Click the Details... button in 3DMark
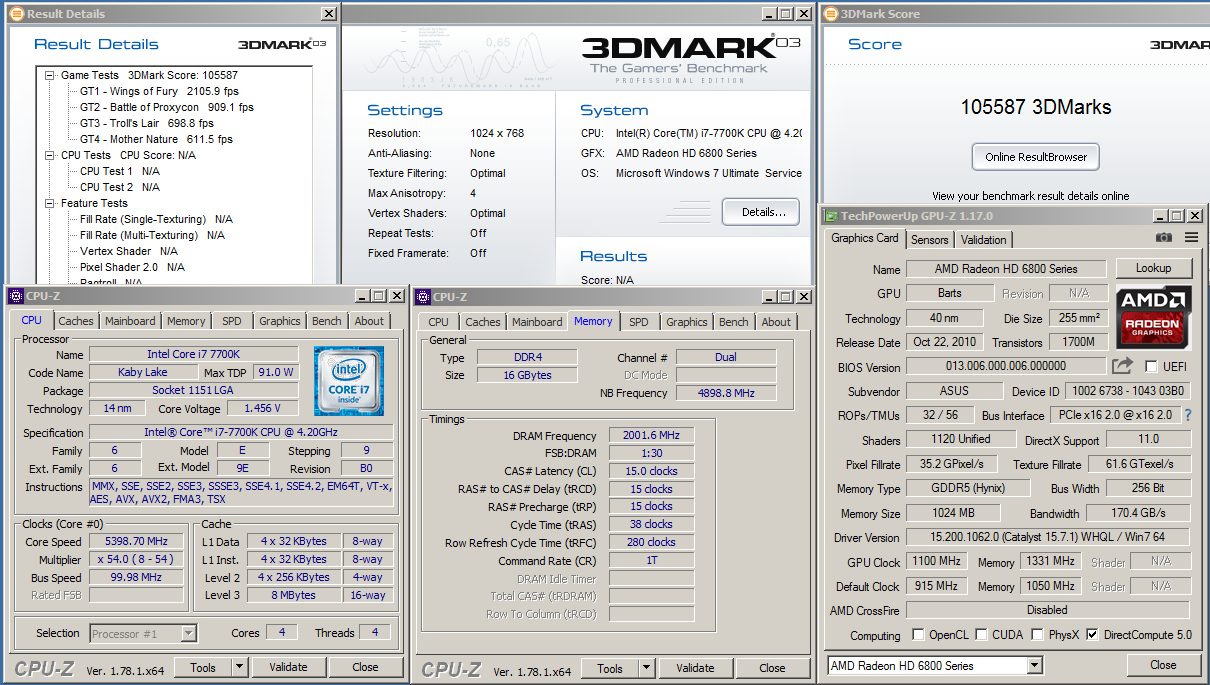1210x685 pixels. pyautogui.click(x=761, y=212)
